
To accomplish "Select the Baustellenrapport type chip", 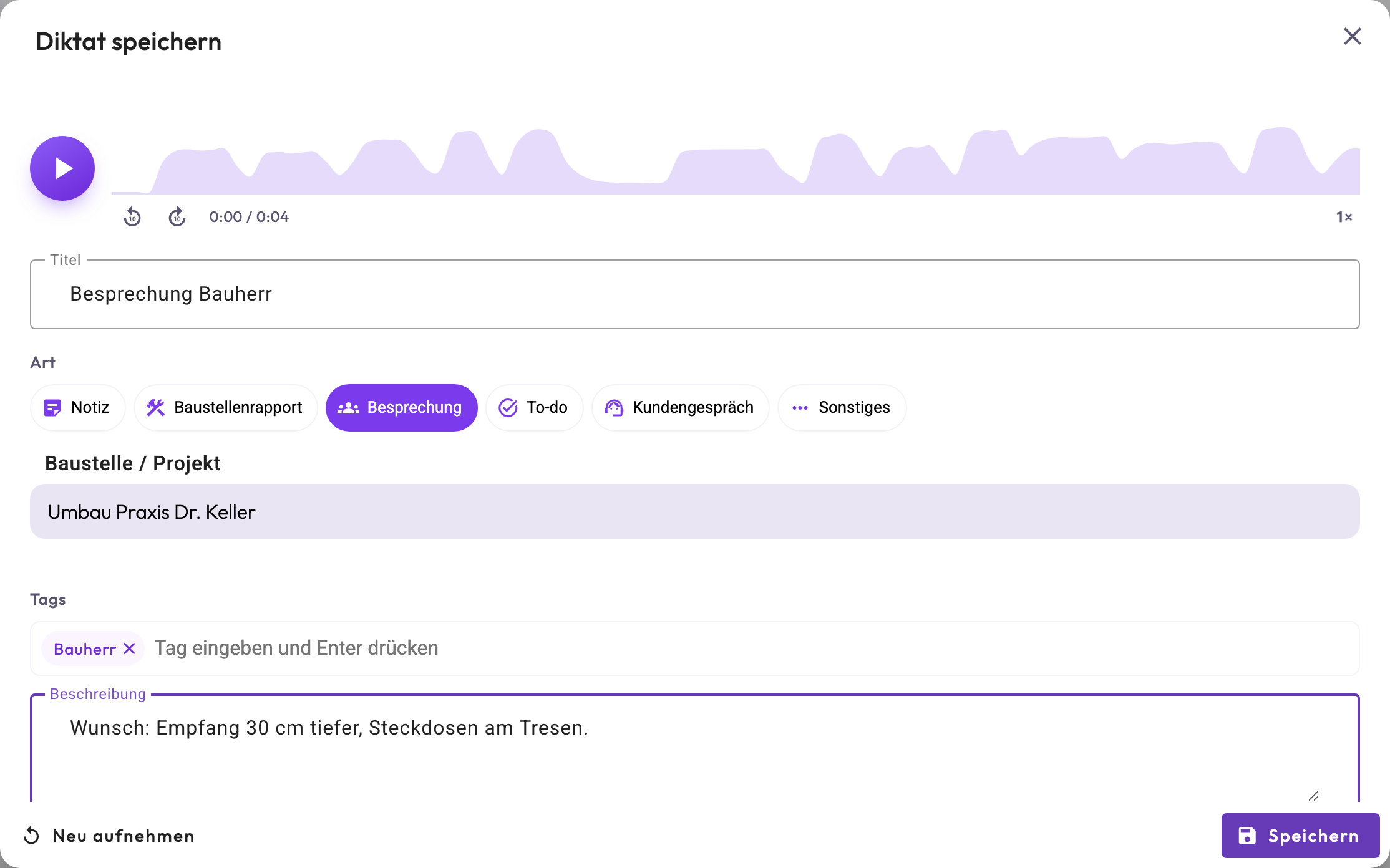I will (x=226, y=408).
